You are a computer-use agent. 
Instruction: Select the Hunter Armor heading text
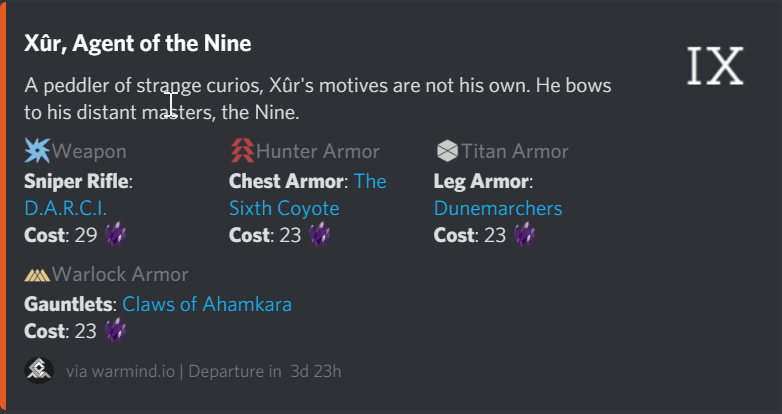318,152
